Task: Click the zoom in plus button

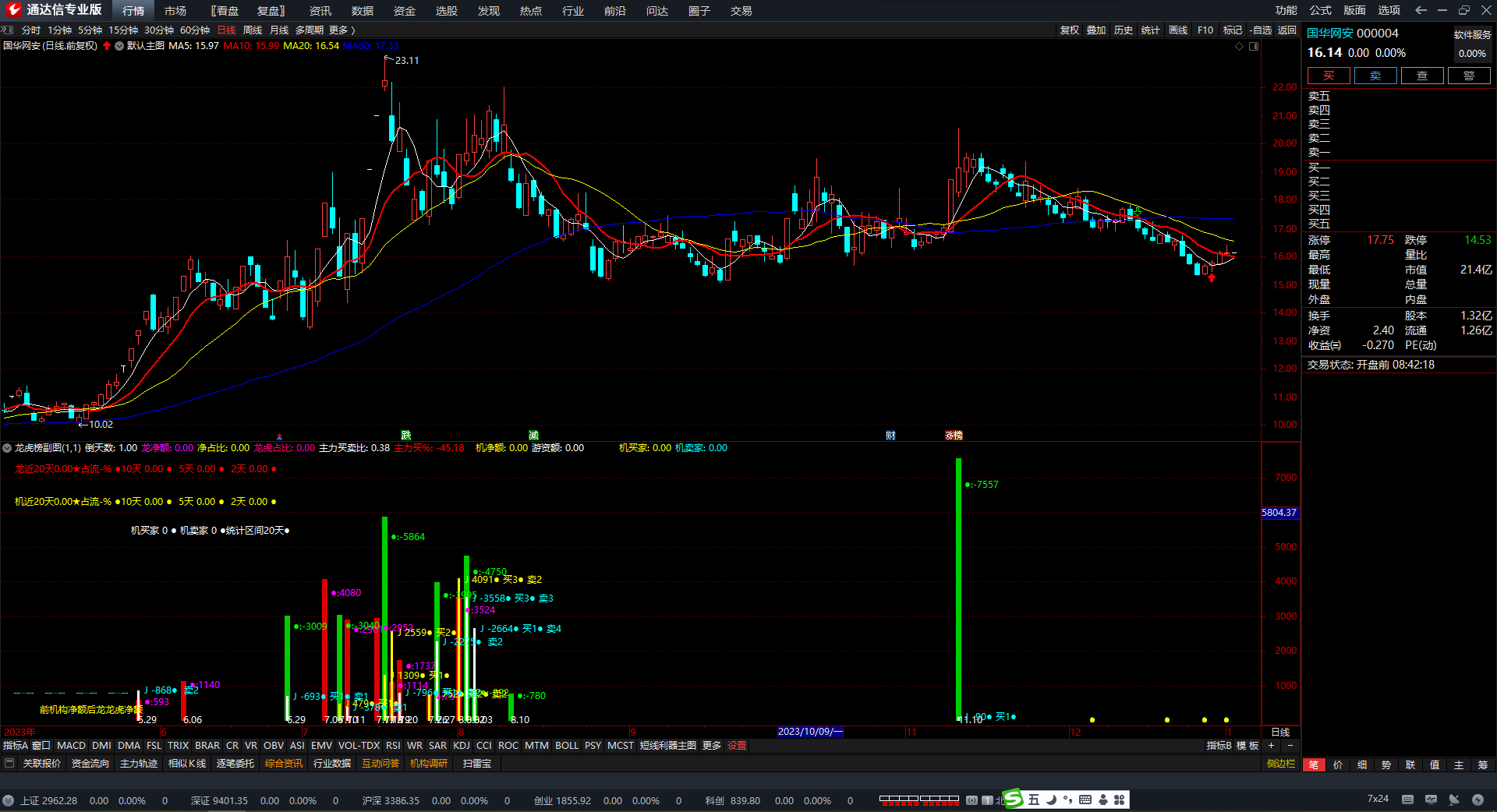Action: coord(1271,746)
